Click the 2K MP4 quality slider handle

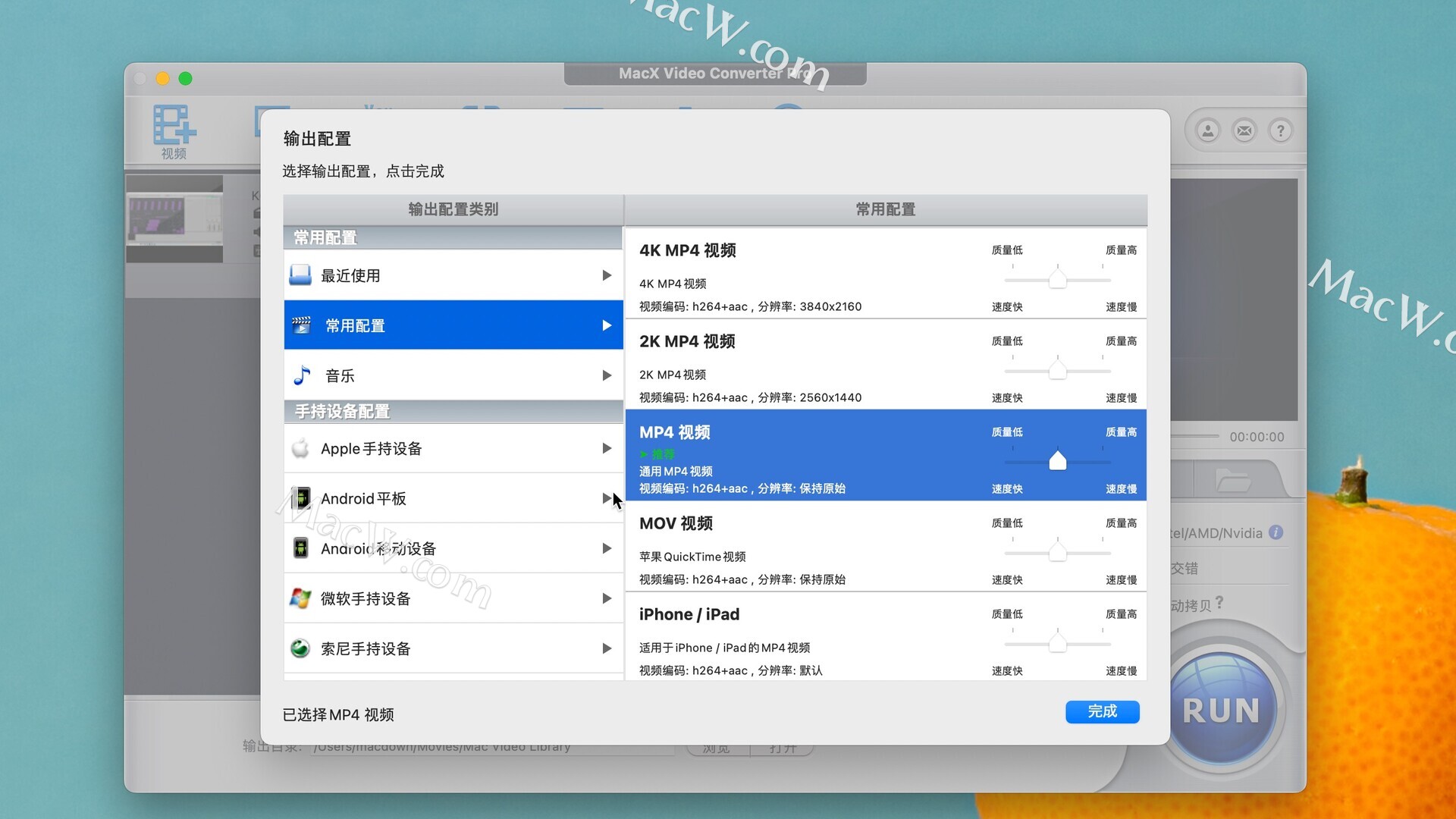click(1057, 370)
